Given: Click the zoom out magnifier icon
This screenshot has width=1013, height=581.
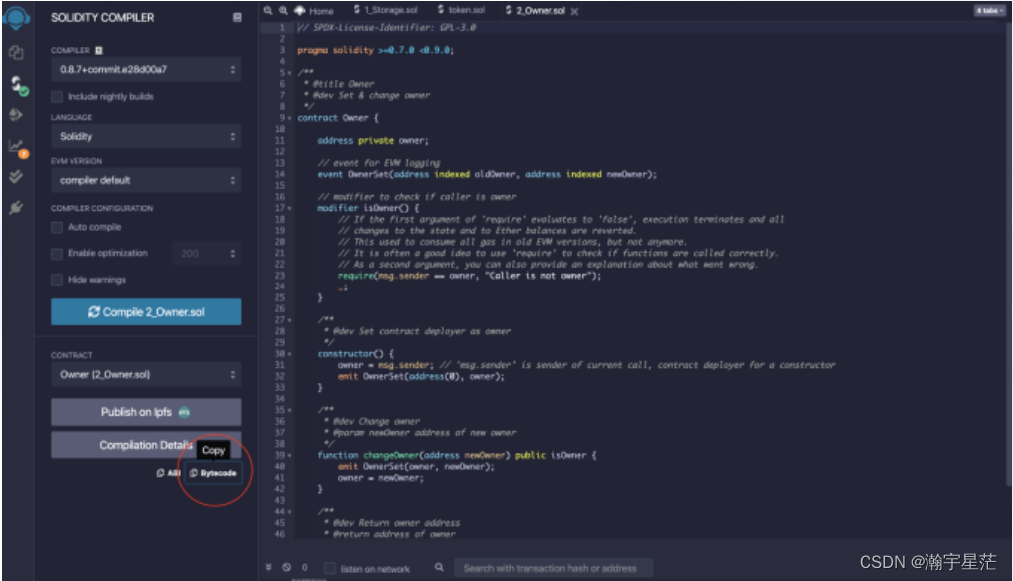Looking at the screenshot, I should click(268, 10).
